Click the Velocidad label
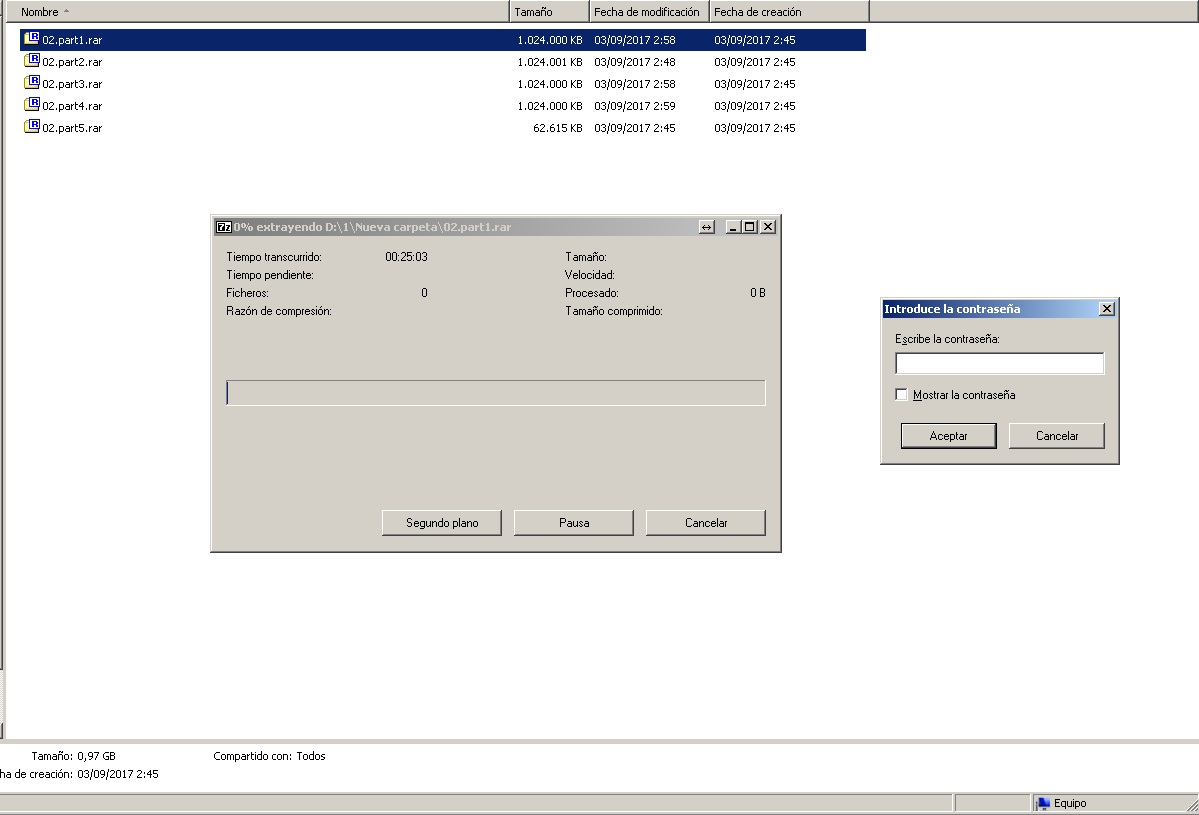Image resolution: width=1199 pixels, height=815 pixels. (590, 275)
